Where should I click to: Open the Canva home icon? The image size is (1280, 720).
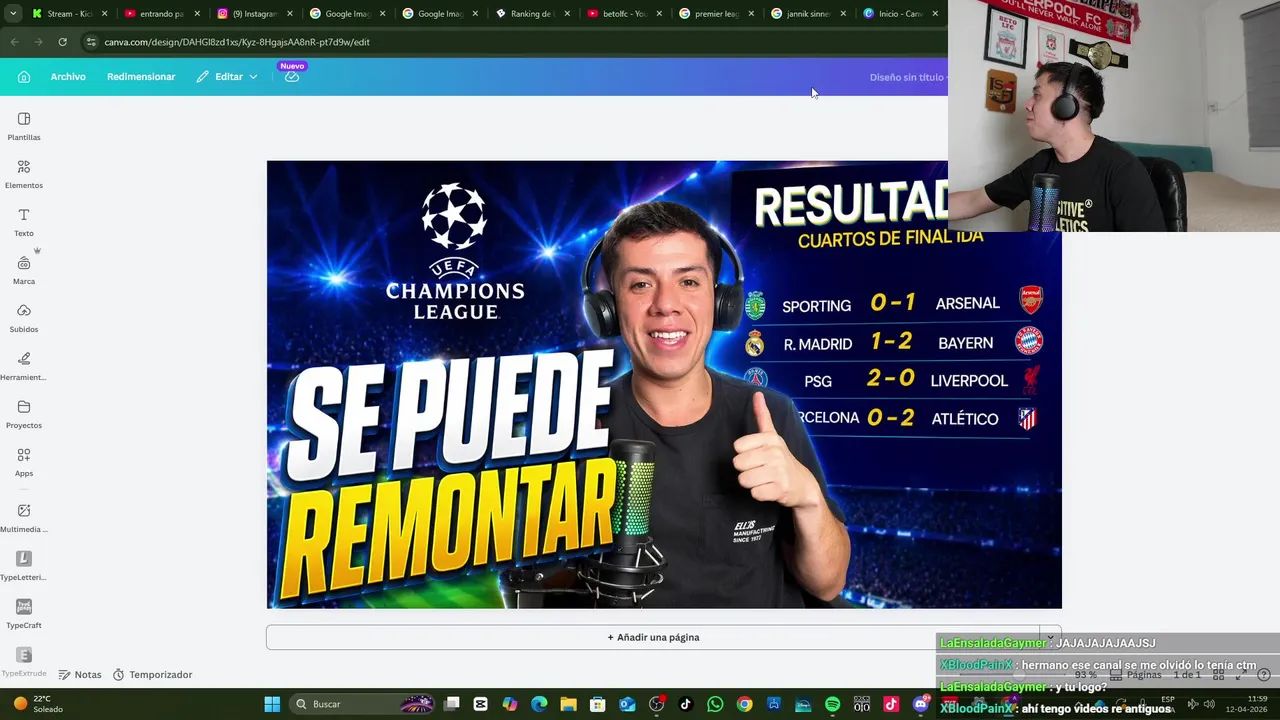(24, 77)
